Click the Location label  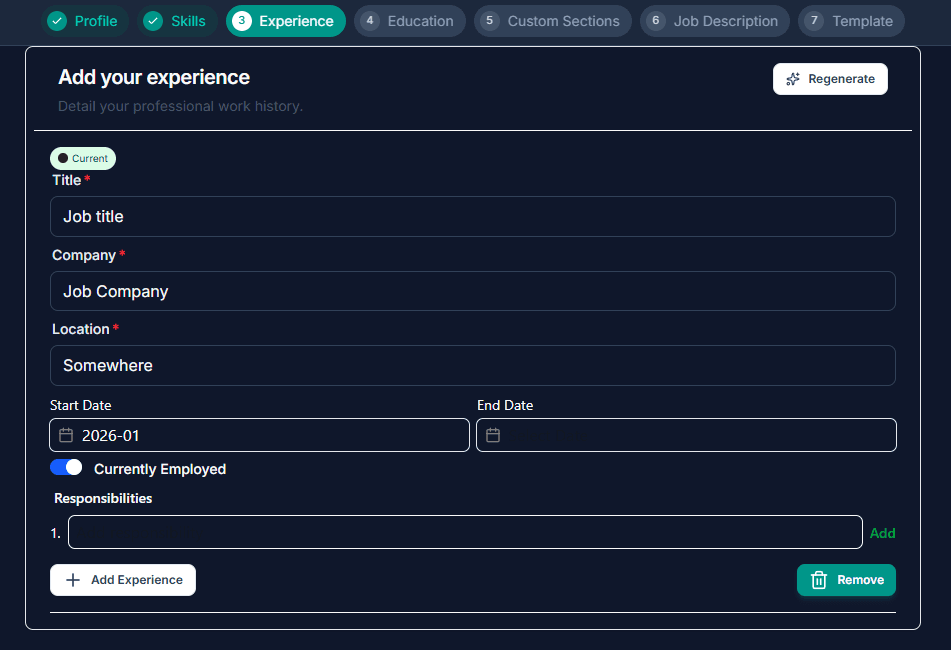pos(81,329)
